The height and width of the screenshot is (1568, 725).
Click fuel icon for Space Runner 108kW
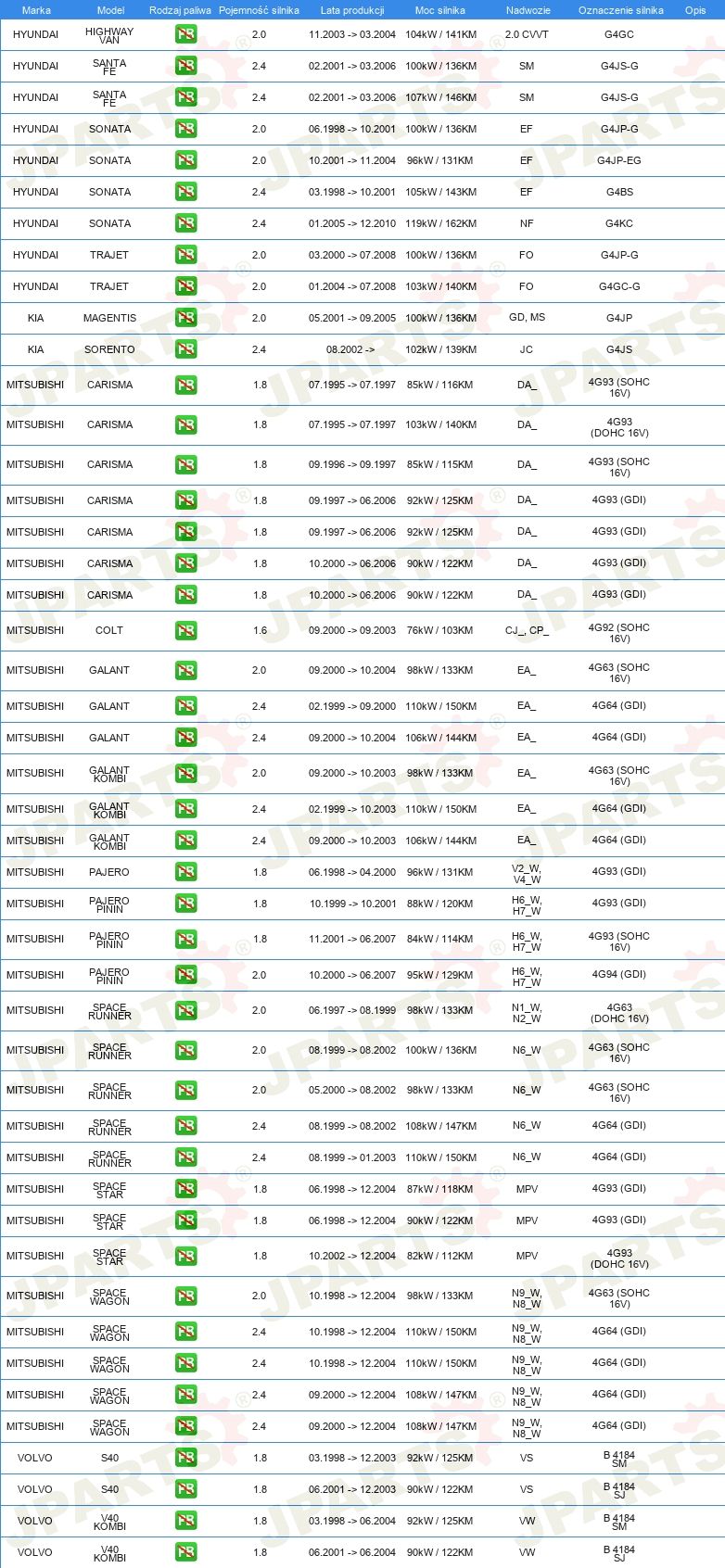coord(185,1126)
